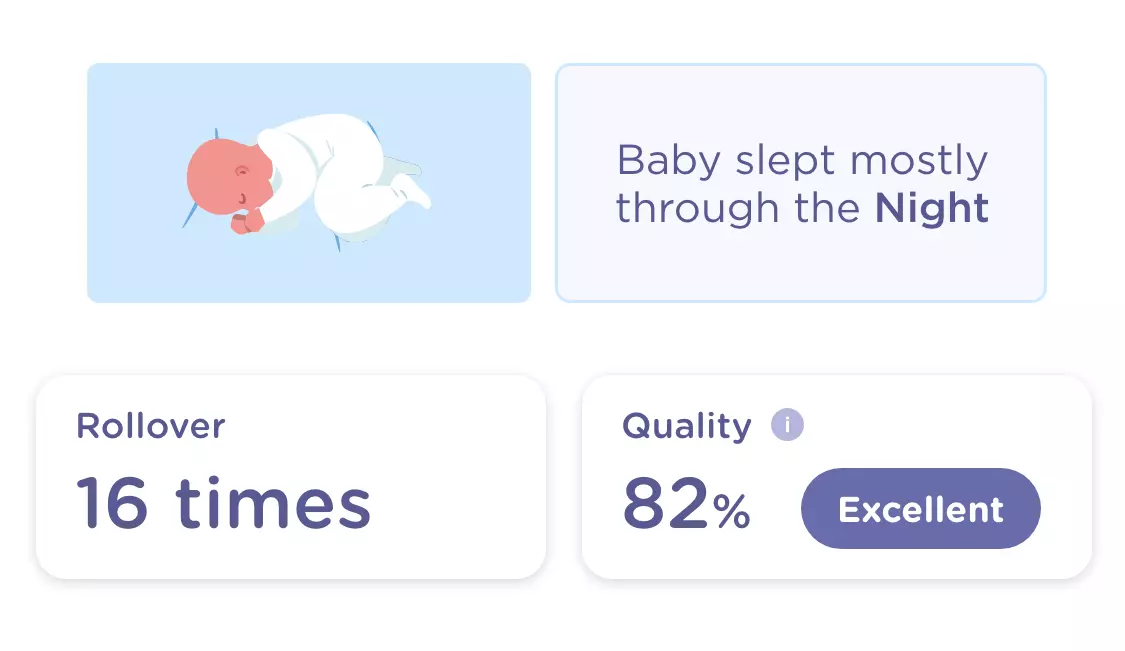Click the Rollover label

[151, 426]
